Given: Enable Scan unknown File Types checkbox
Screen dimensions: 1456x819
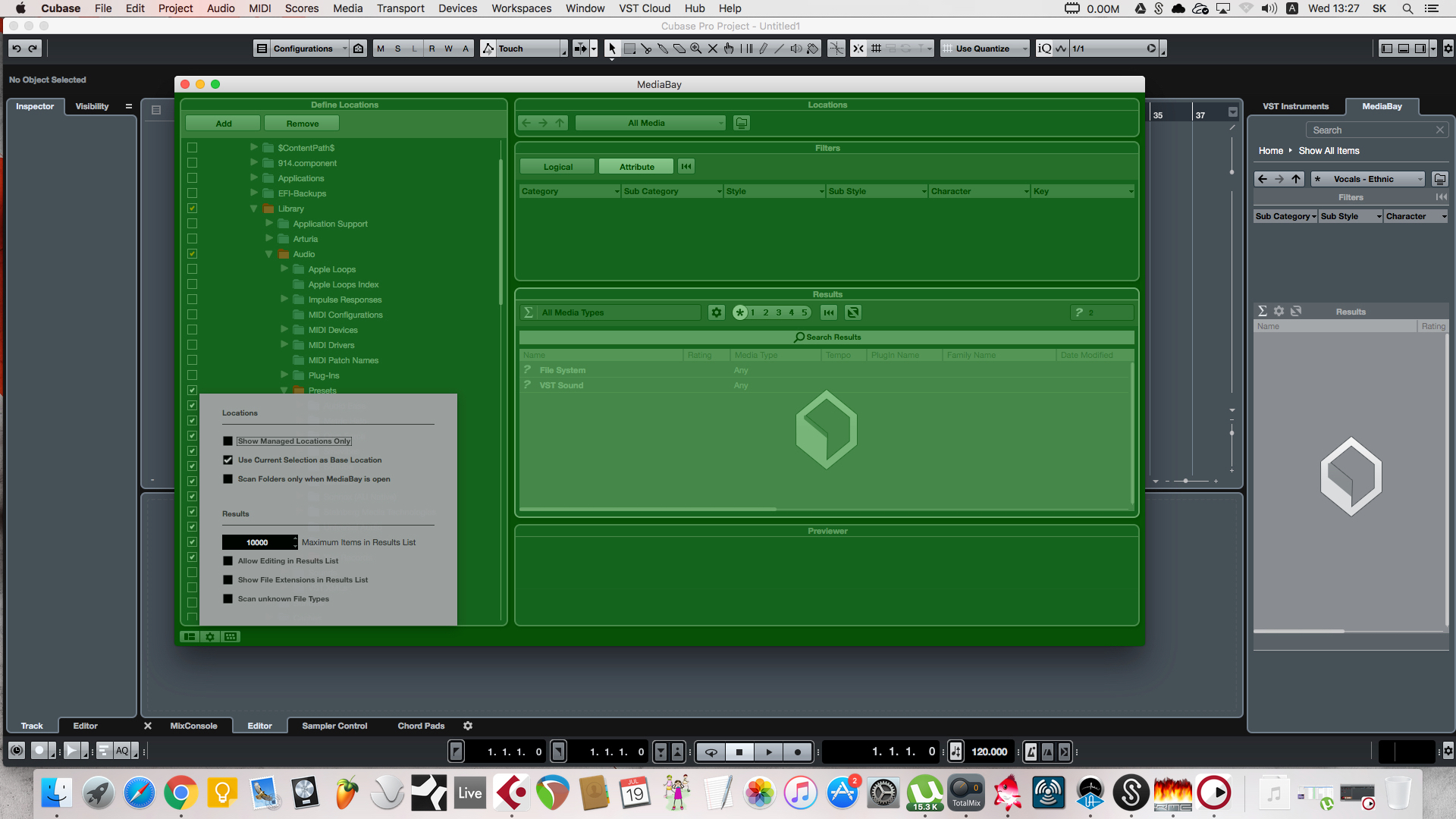Looking at the screenshot, I should click(x=227, y=599).
